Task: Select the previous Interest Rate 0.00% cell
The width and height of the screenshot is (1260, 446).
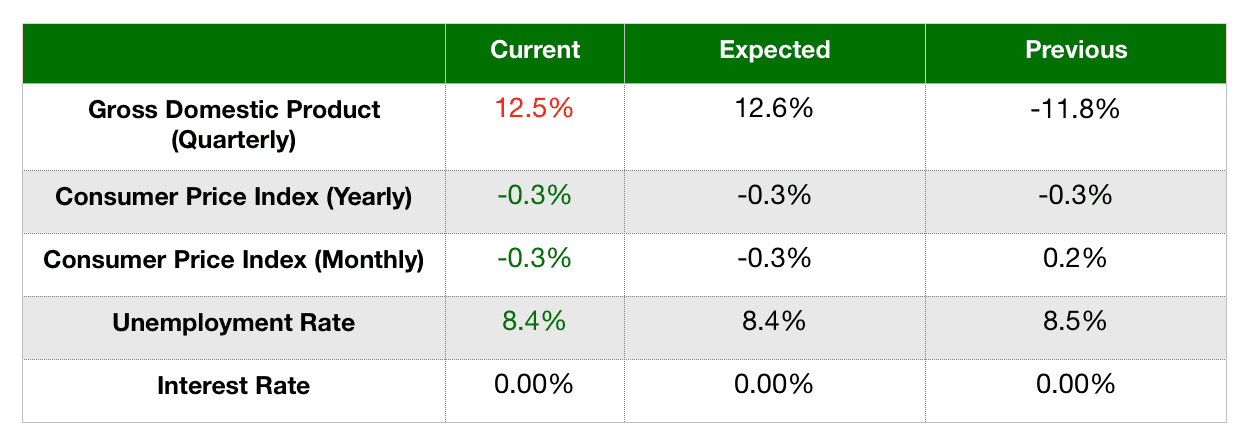Action: [1076, 384]
